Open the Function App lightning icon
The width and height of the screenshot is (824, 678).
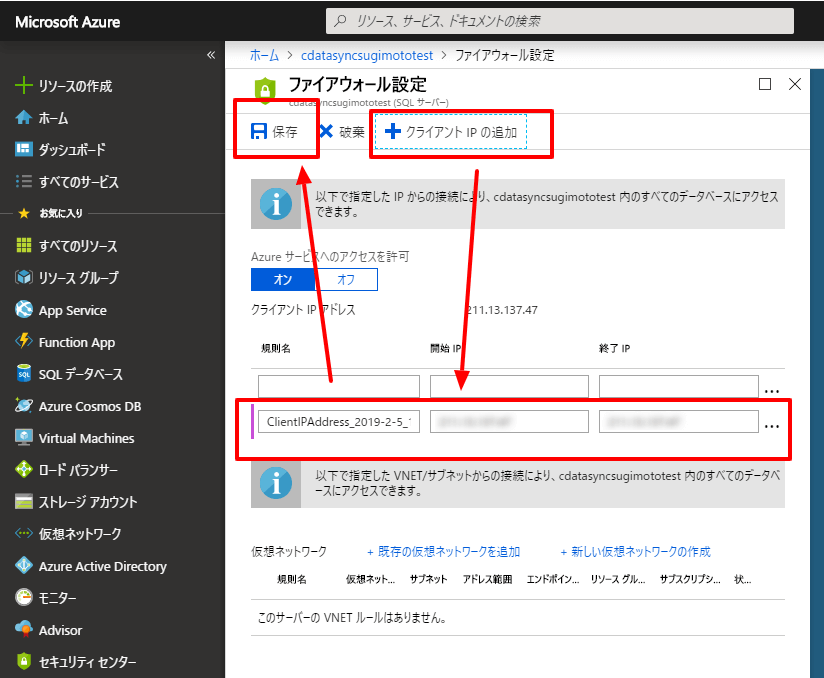23,342
